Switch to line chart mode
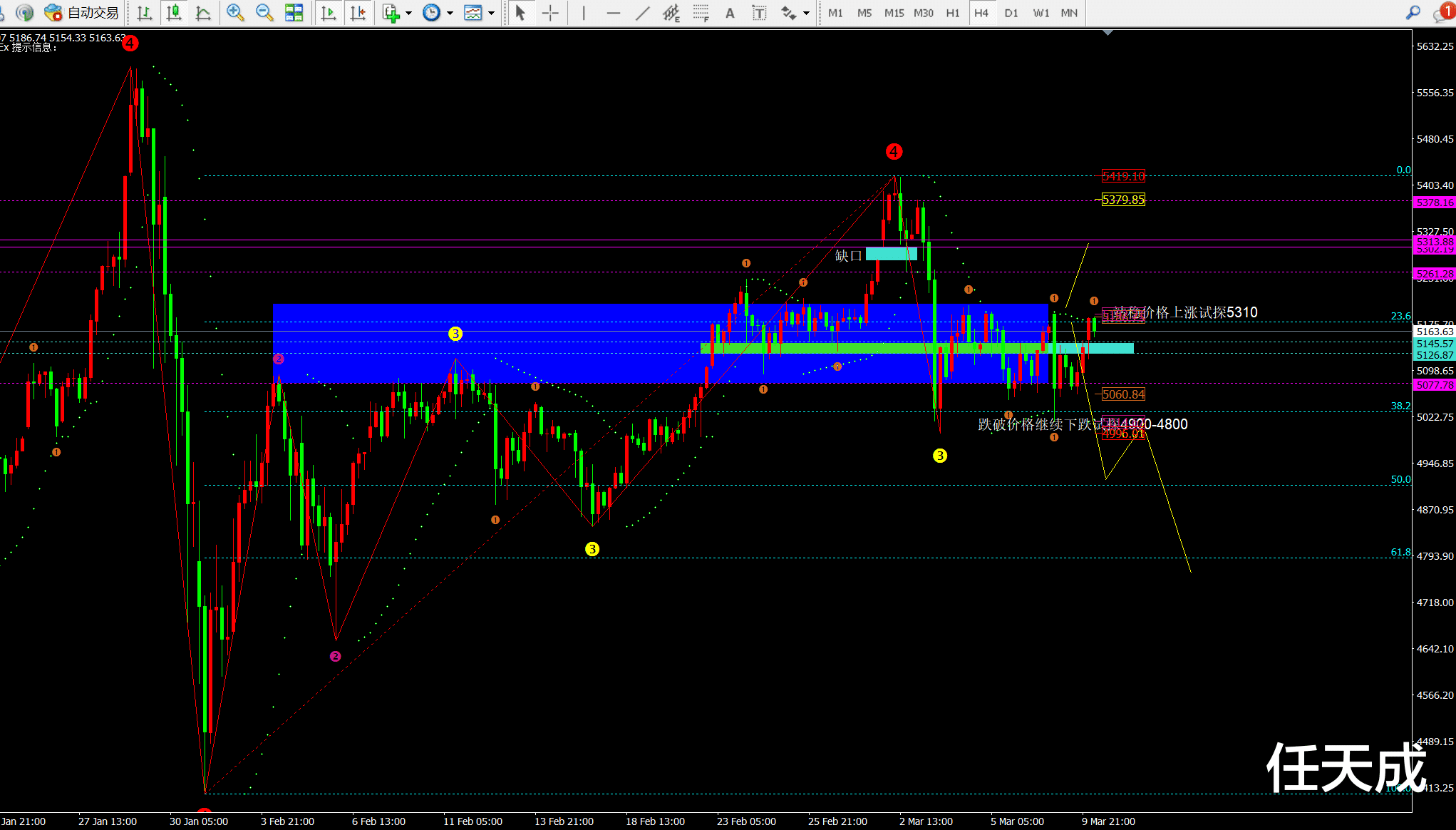Screen dimensions: 1456x830 [x=203, y=13]
